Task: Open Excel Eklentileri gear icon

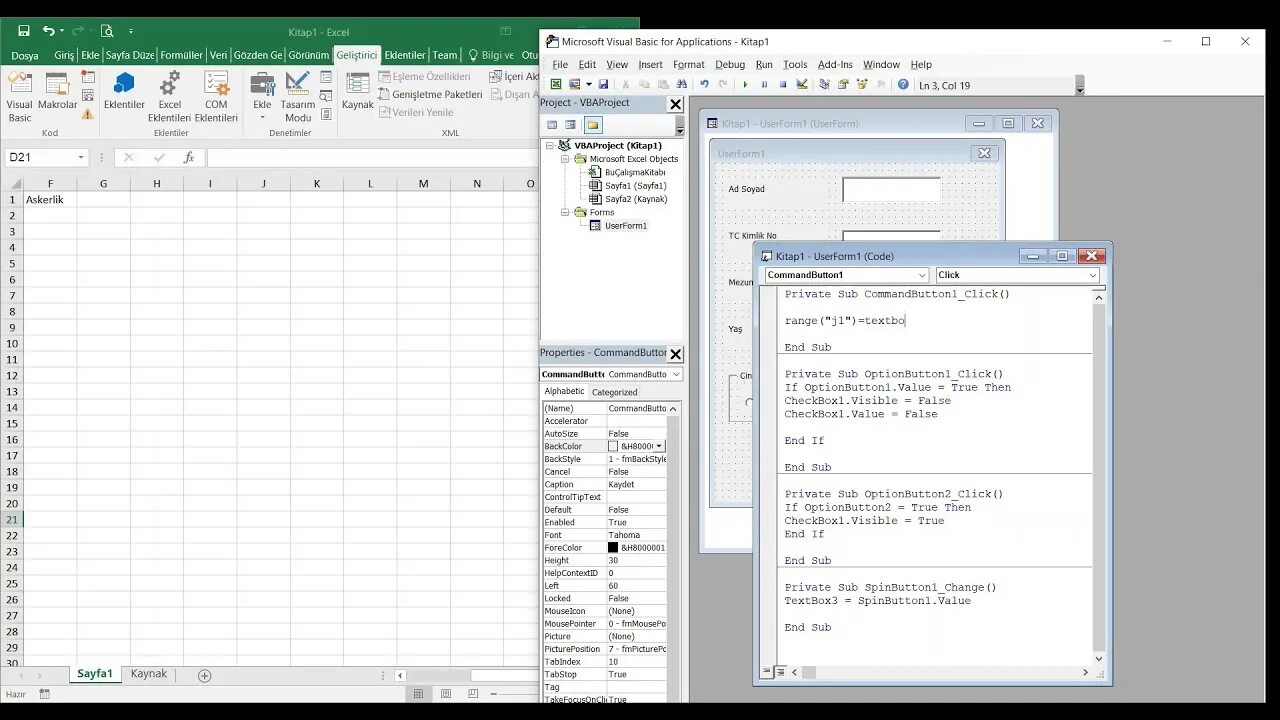Action: (x=170, y=96)
